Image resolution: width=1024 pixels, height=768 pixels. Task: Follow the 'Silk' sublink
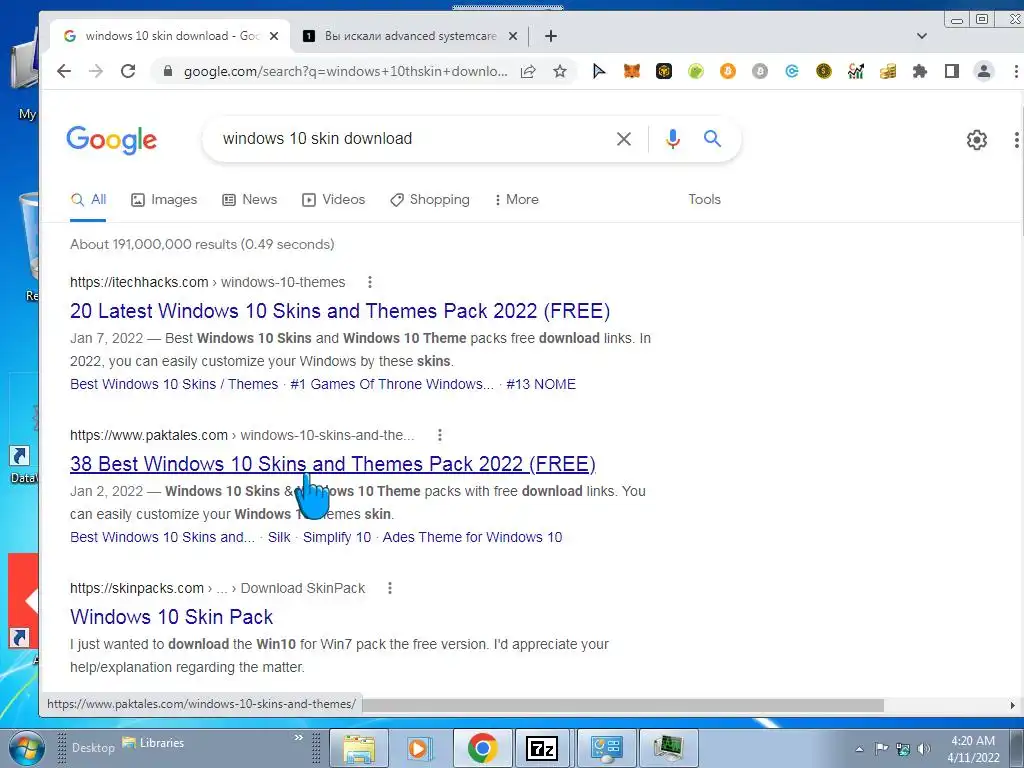point(279,537)
